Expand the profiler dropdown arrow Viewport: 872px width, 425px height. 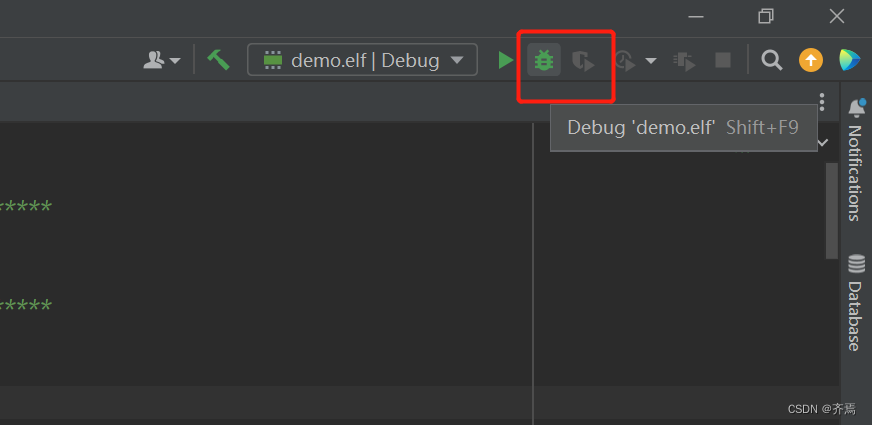tap(650, 60)
